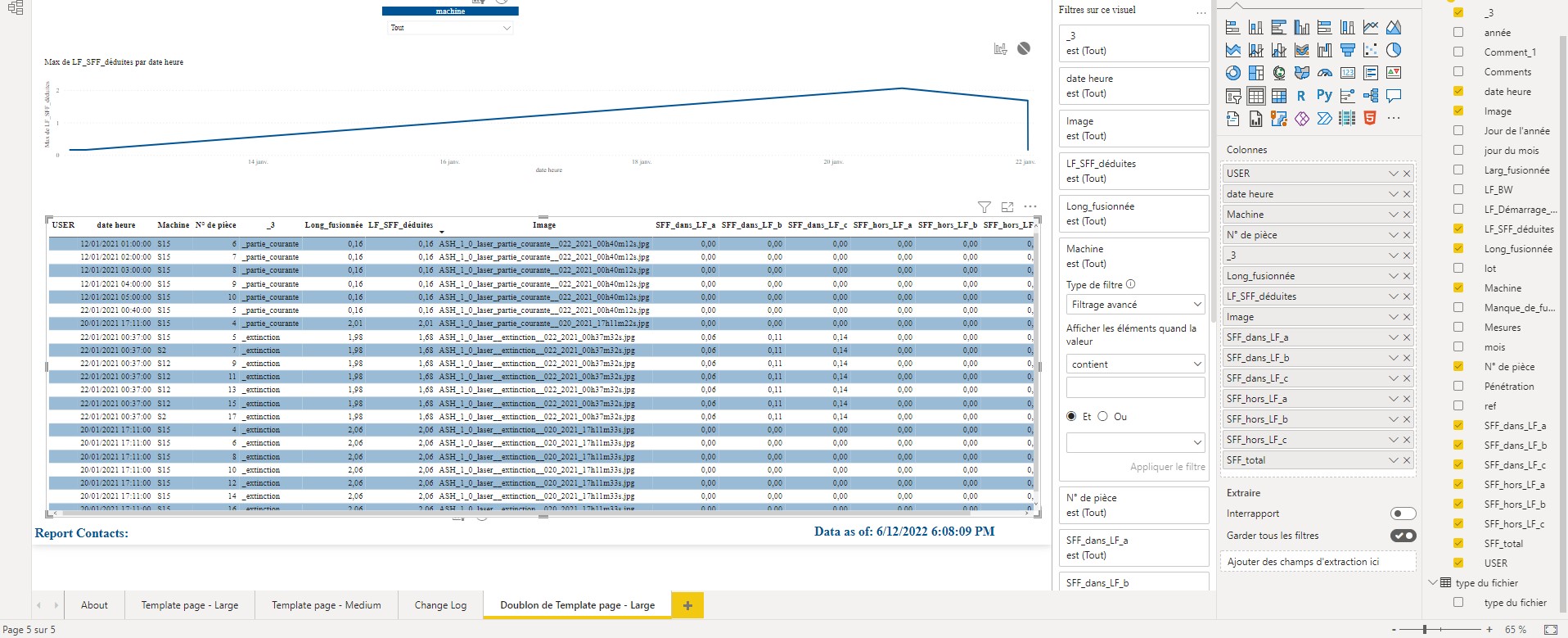Open the USER column options chevron
The width and height of the screenshot is (1568, 638).
pos(1393,174)
